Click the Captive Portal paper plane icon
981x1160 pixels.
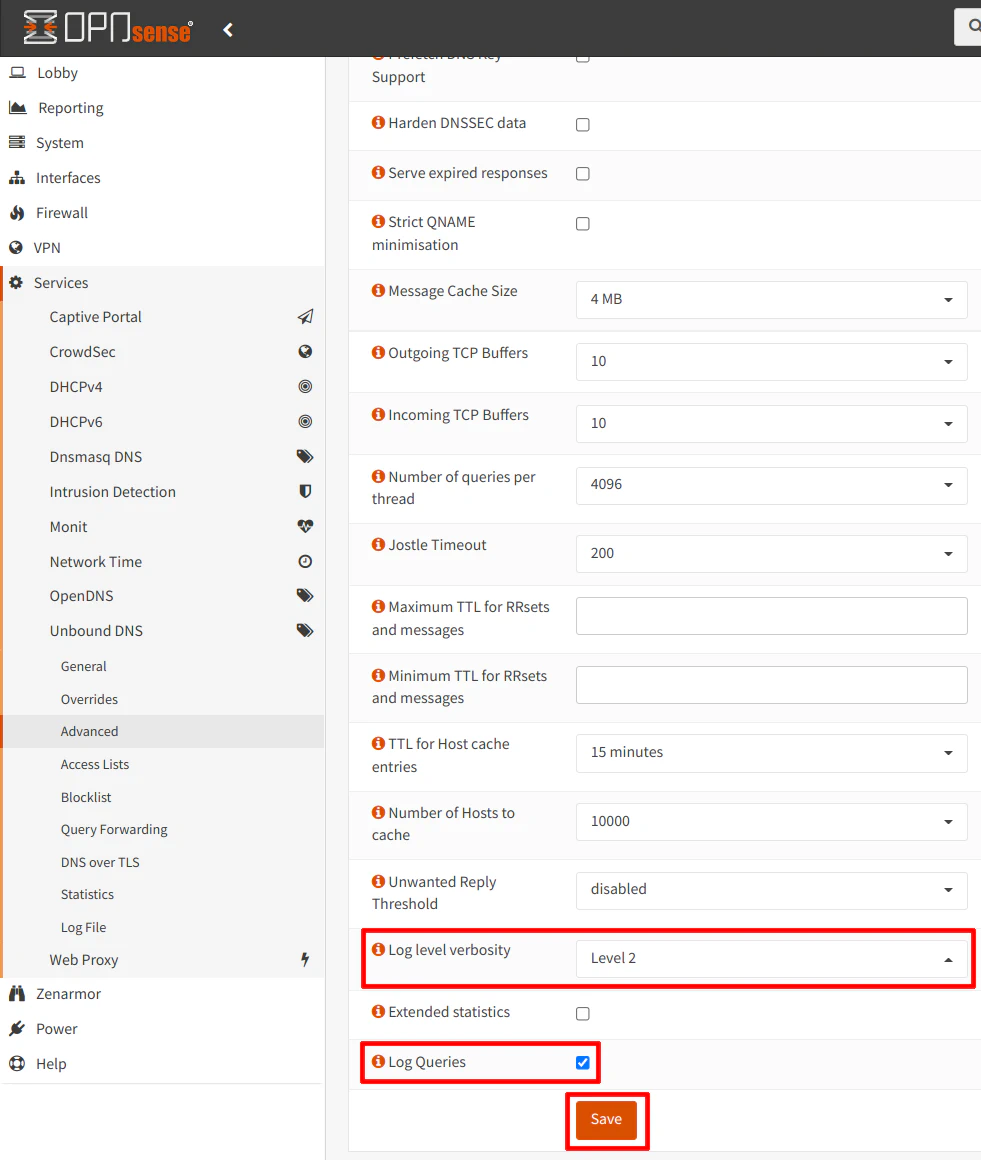pyautogui.click(x=305, y=317)
